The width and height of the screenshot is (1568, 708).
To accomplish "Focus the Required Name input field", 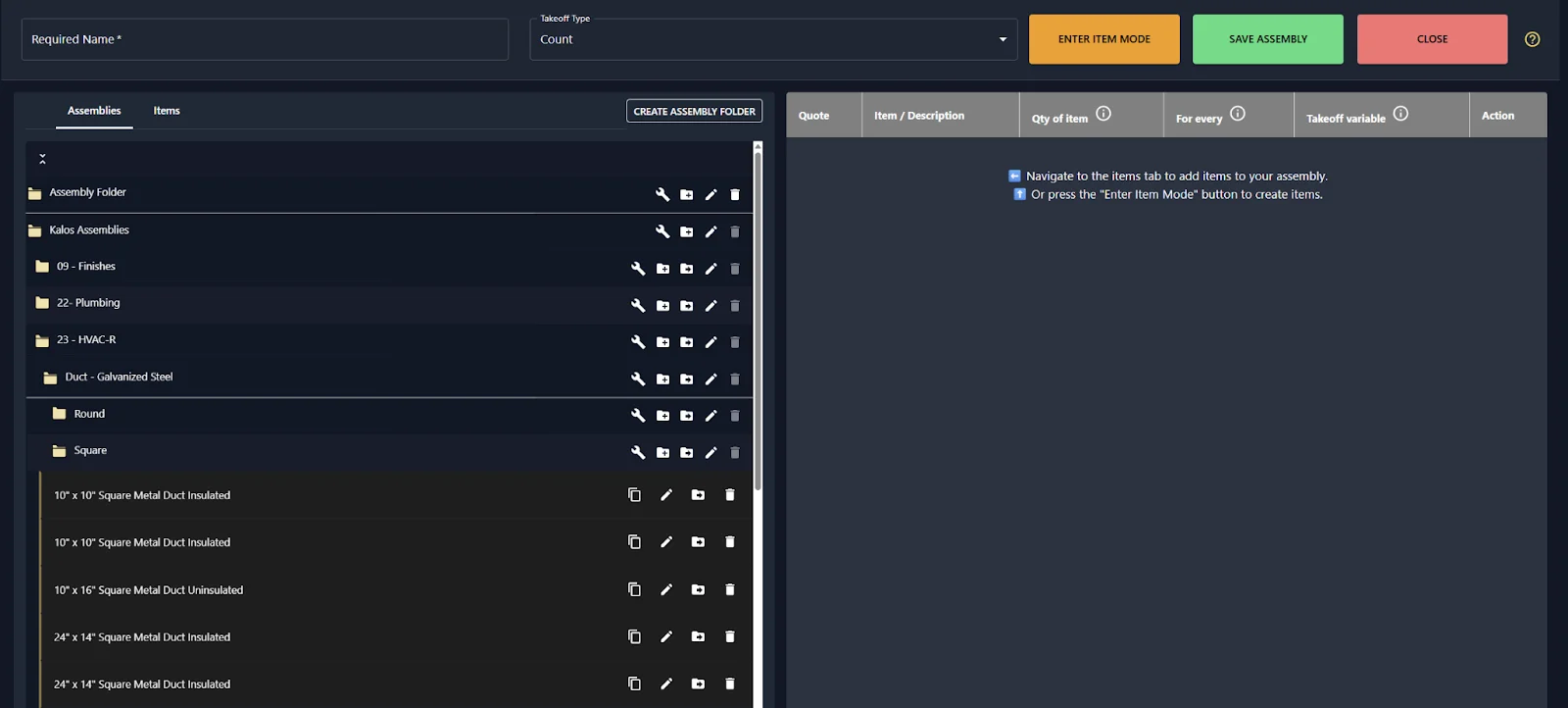I will tap(265, 39).
